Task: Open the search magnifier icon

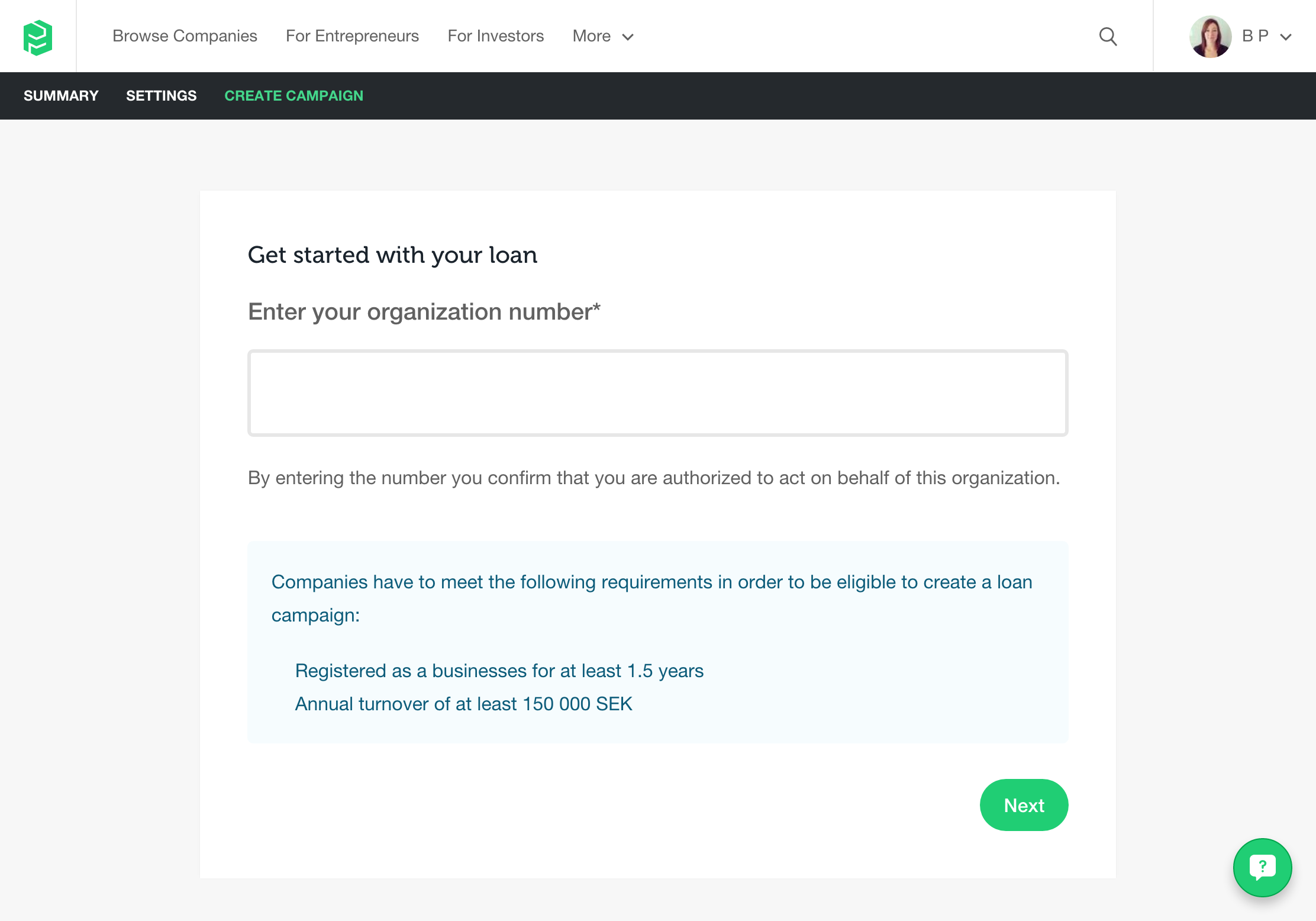Action: (x=1108, y=37)
